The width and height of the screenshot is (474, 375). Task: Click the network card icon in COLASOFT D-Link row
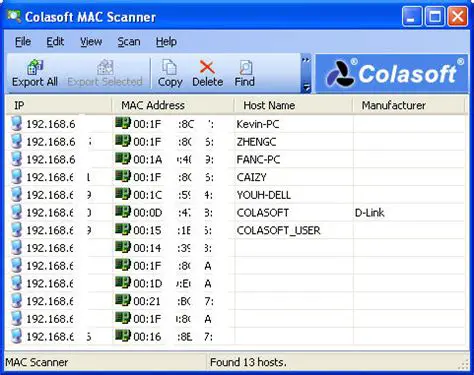coord(123,211)
